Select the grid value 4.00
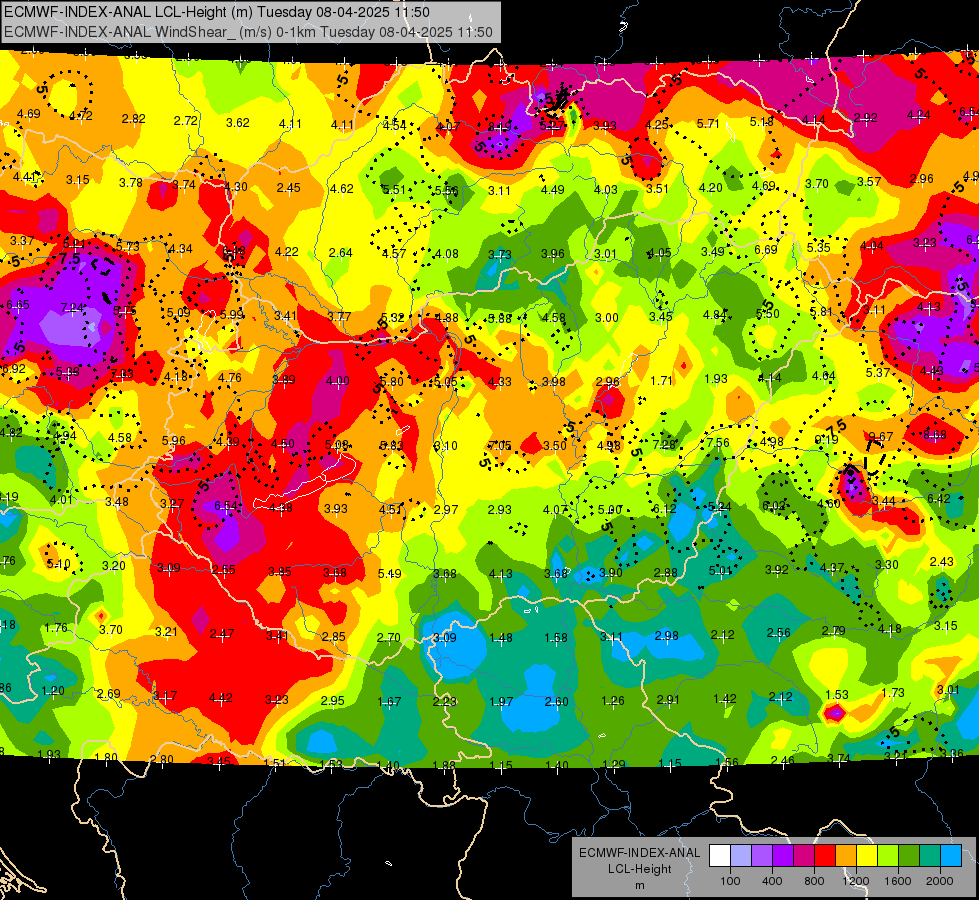Screen dimensions: 979x900 [338, 380]
